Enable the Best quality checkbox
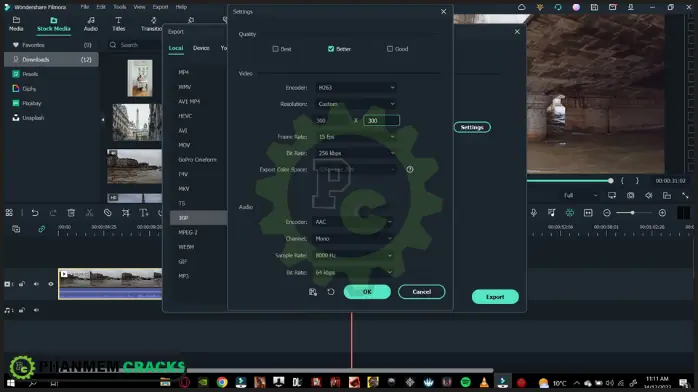Viewport: 698px width, 392px height. 276,49
